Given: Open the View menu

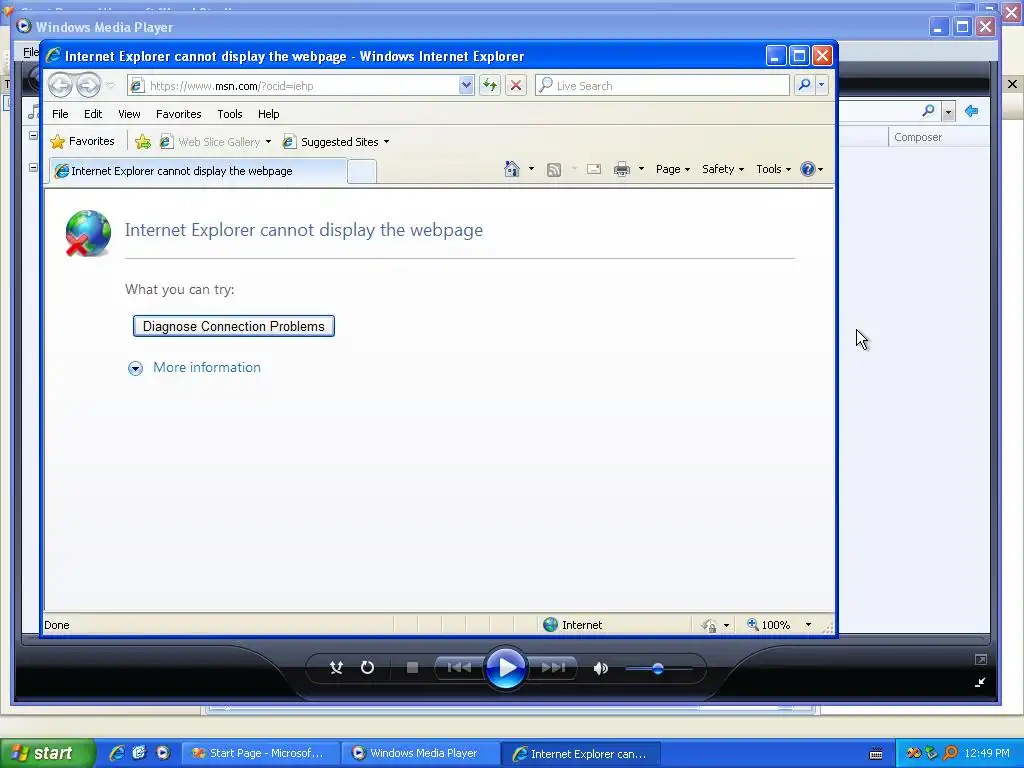Looking at the screenshot, I should pyautogui.click(x=129, y=114).
